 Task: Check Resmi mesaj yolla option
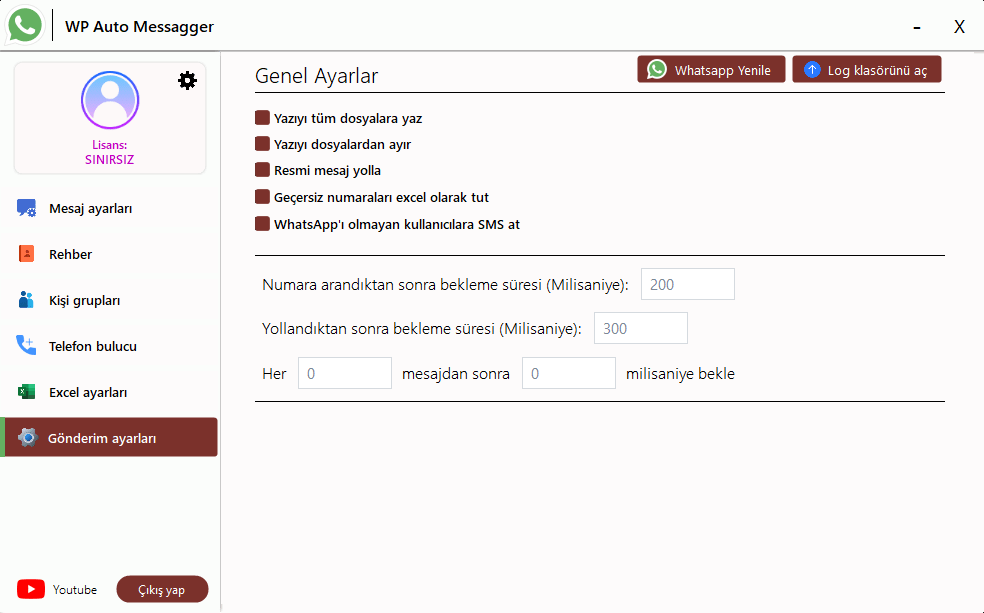262,170
